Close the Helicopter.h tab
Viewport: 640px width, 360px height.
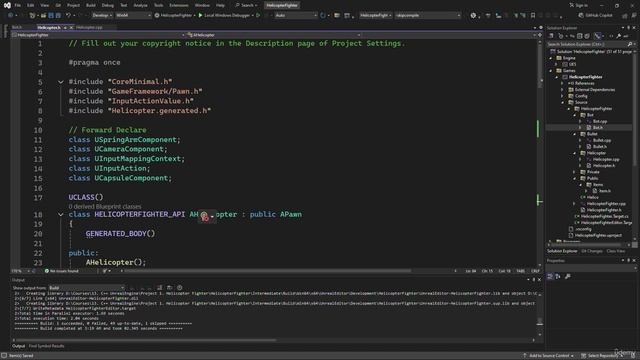[71, 27]
